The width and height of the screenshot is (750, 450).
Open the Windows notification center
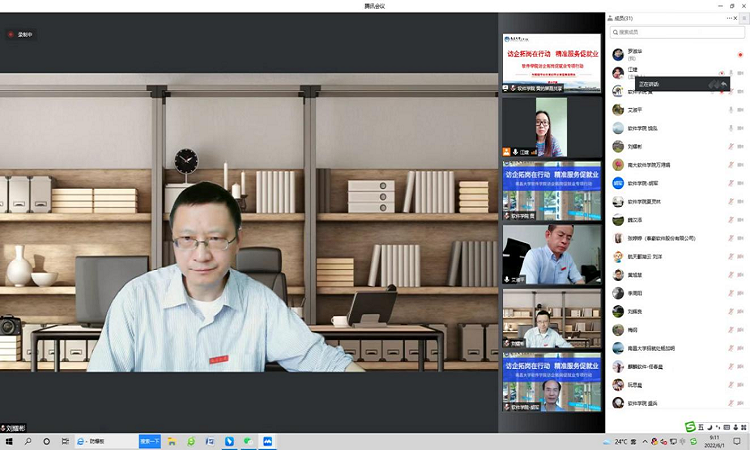coord(737,441)
